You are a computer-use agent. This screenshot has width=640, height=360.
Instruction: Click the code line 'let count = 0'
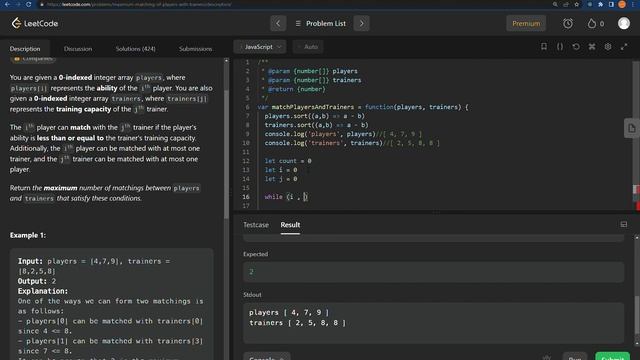(288, 161)
